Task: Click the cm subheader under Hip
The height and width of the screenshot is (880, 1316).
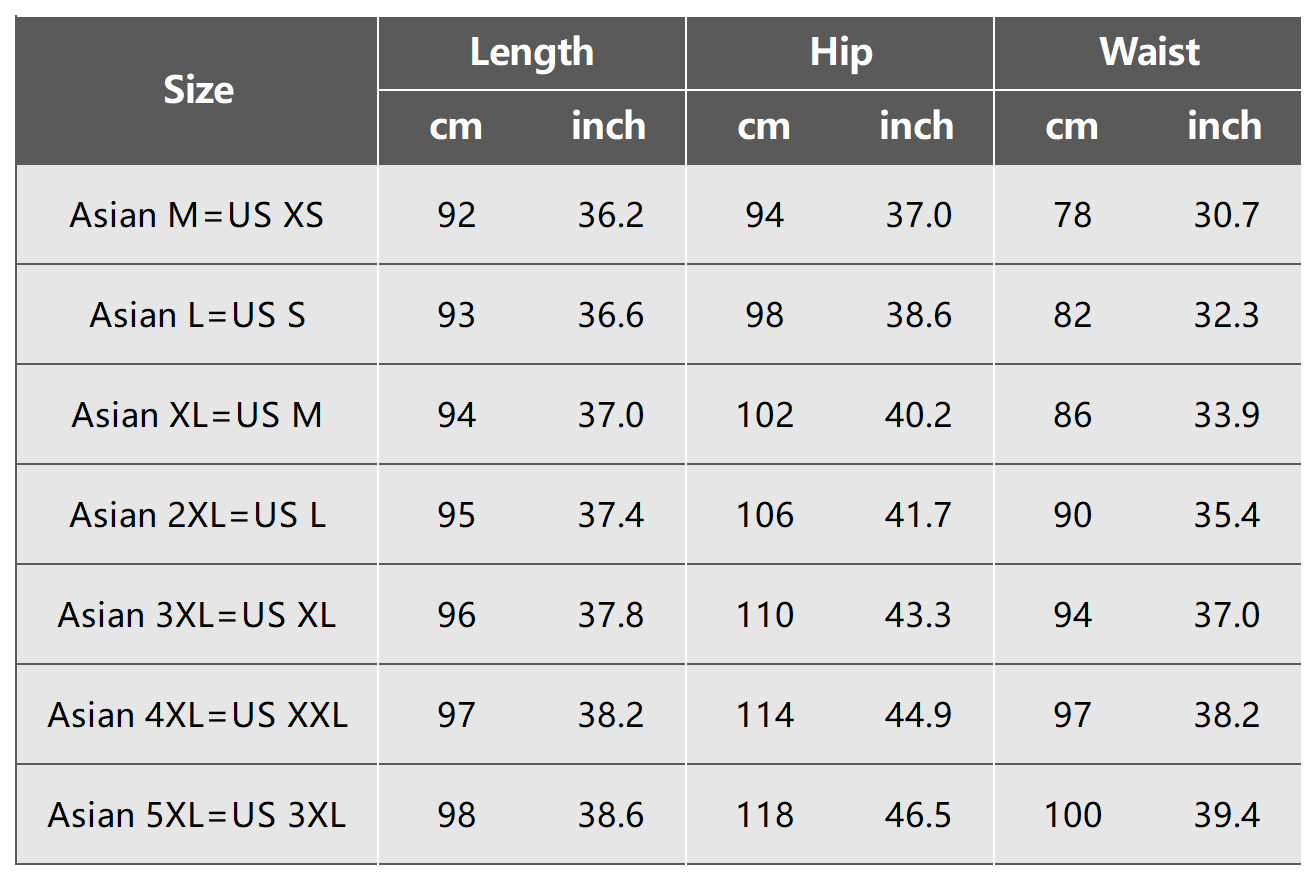Action: 763,127
